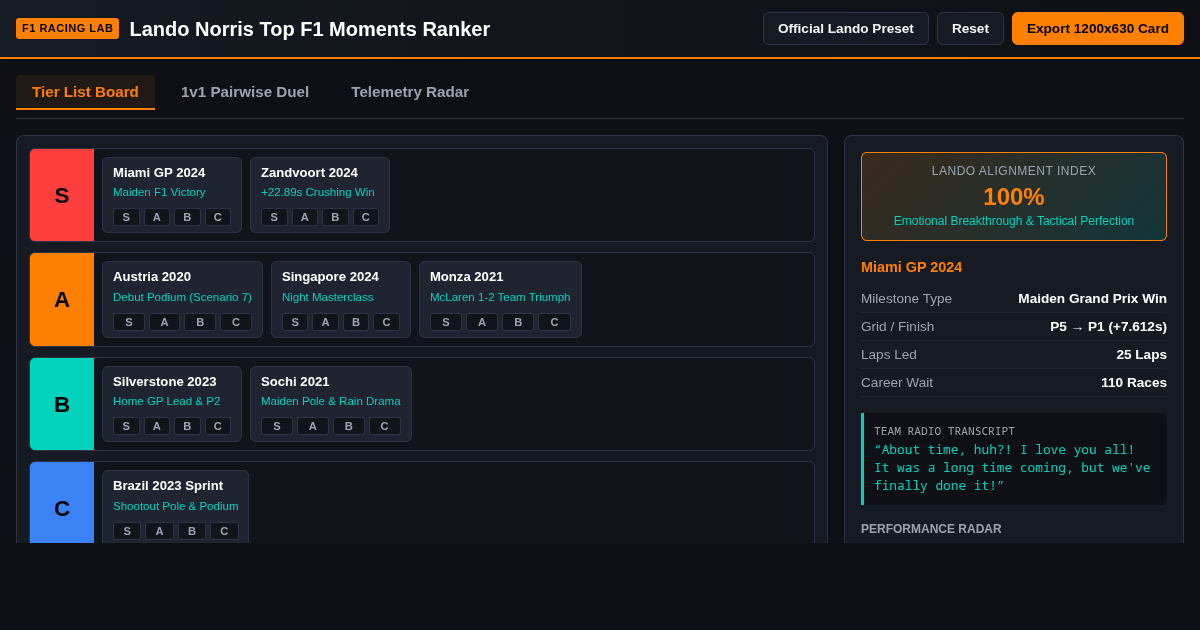Select the Miami GP 2024 card title

pyautogui.click(x=159, y=172)
